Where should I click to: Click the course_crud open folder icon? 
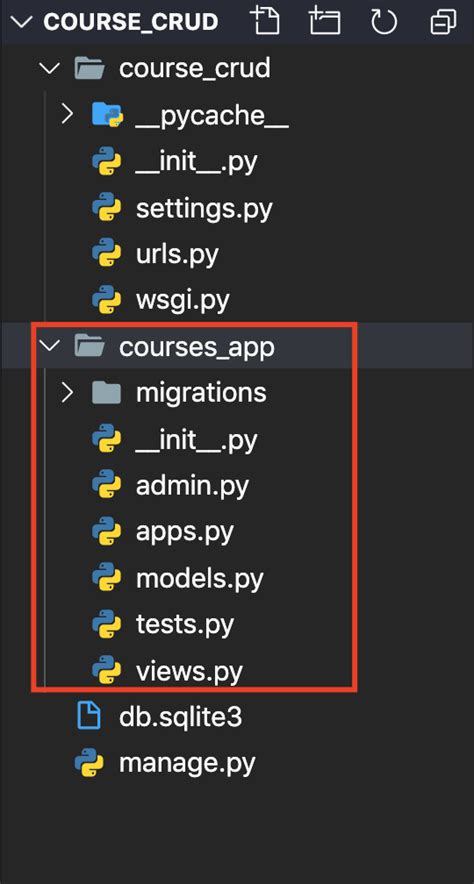[x=90, y=69]
